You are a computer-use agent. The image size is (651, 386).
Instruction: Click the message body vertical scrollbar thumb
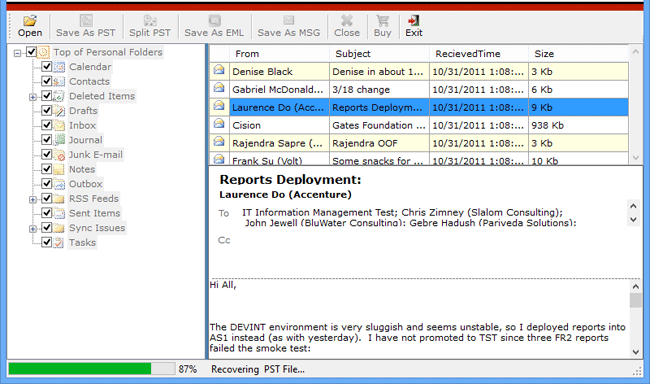pyautogui.click(x=635, y=300)
